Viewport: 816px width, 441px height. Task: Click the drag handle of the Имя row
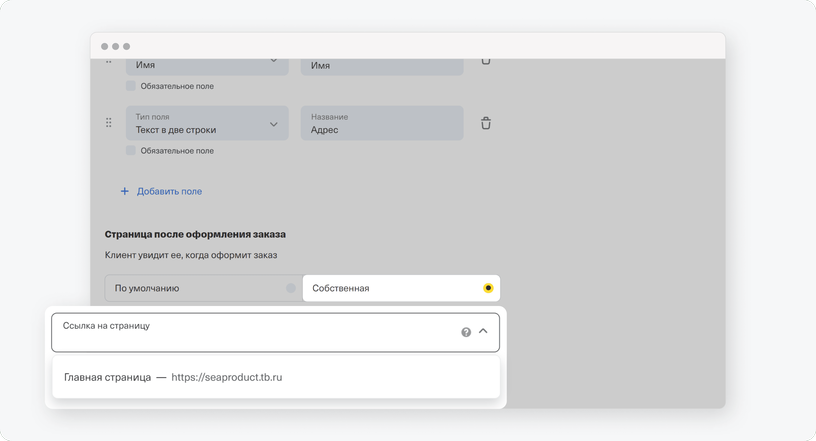[x=109, y=61]
